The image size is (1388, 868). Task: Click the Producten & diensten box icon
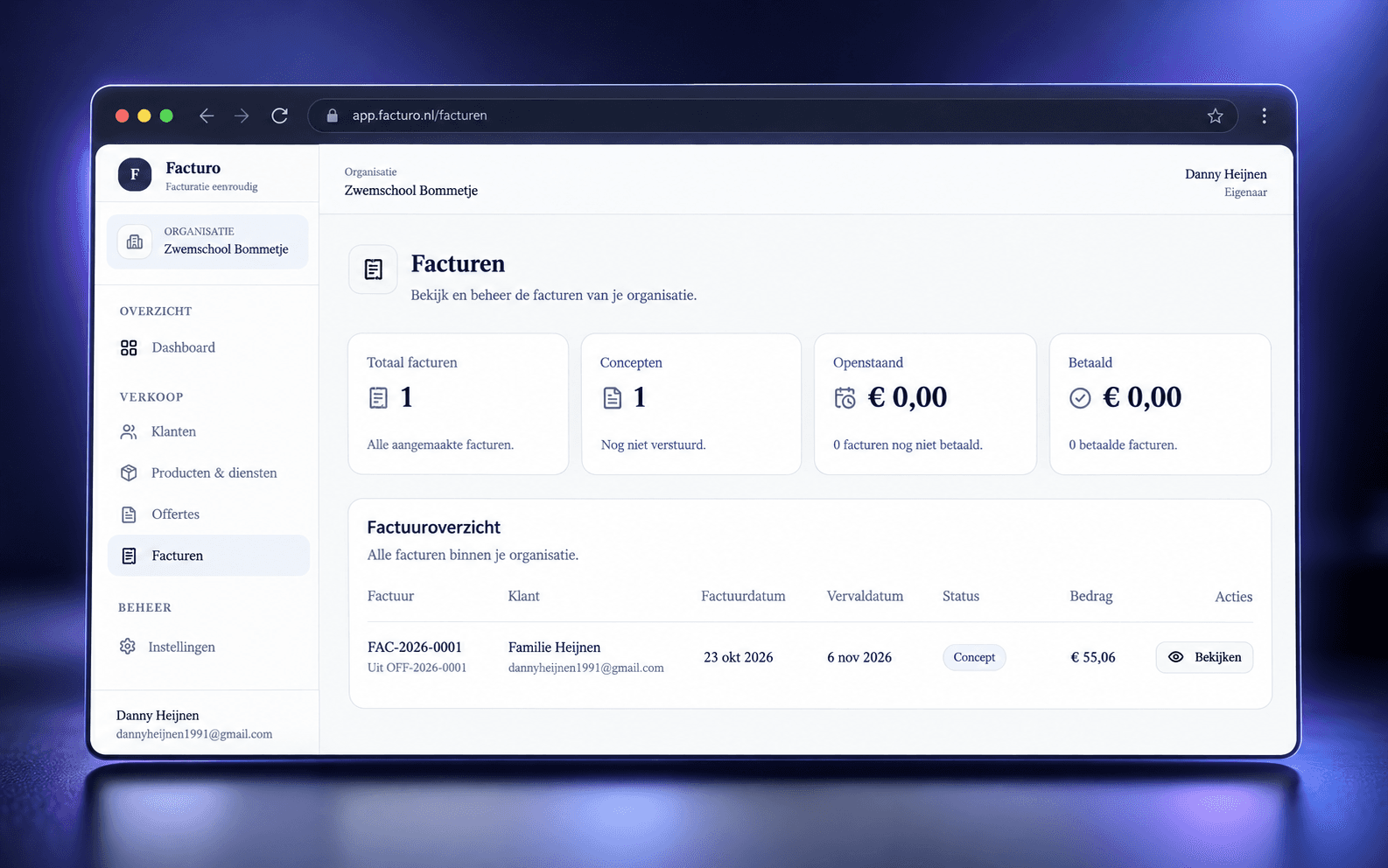(129, 472)
